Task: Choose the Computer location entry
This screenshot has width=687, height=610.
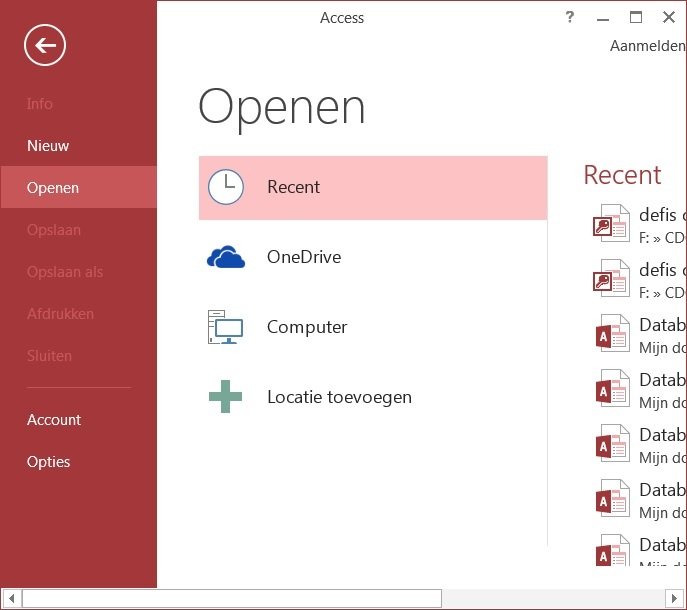Action: click(373, 327)
